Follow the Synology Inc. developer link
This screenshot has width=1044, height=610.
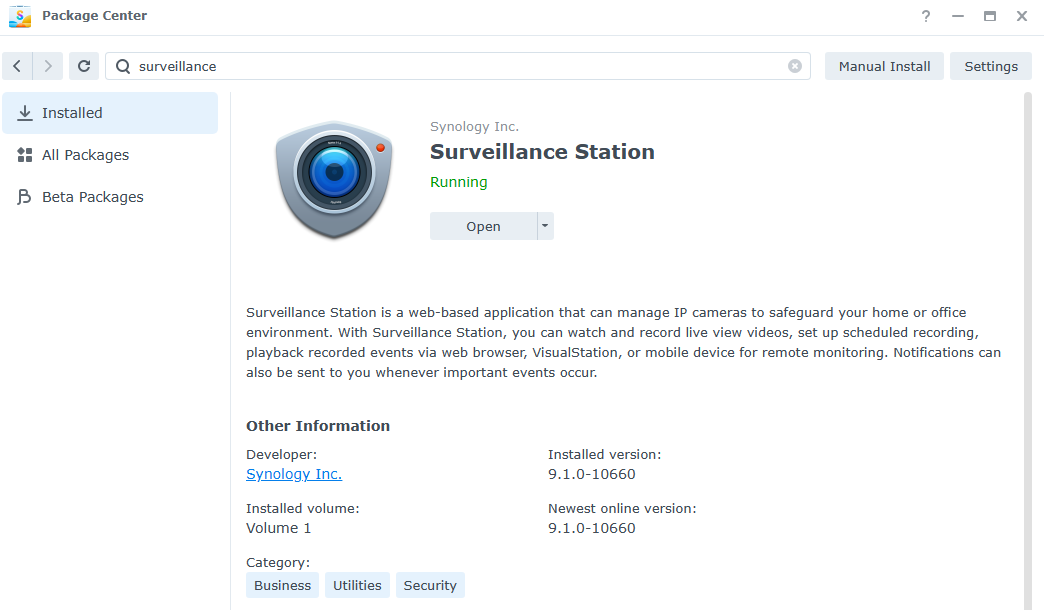tap(294, 474)
